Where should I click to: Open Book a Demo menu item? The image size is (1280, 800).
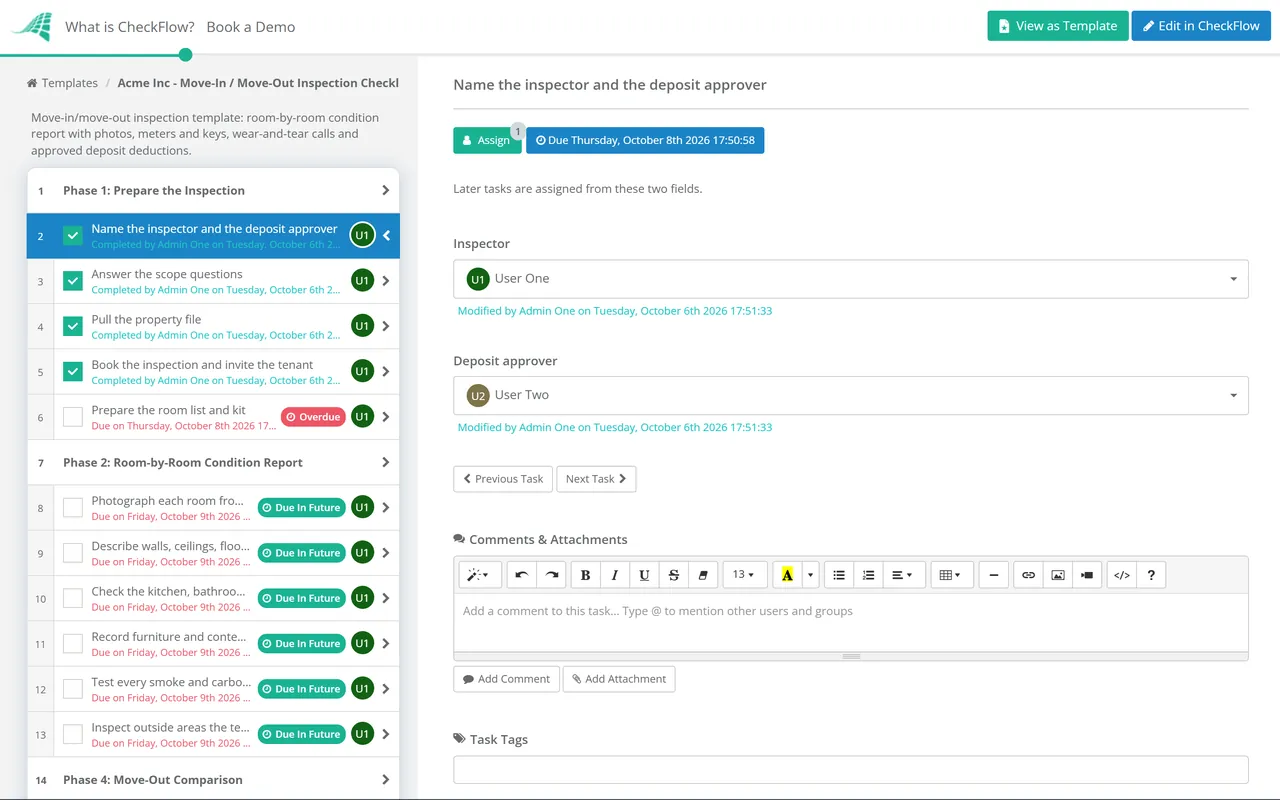[251, 27]
